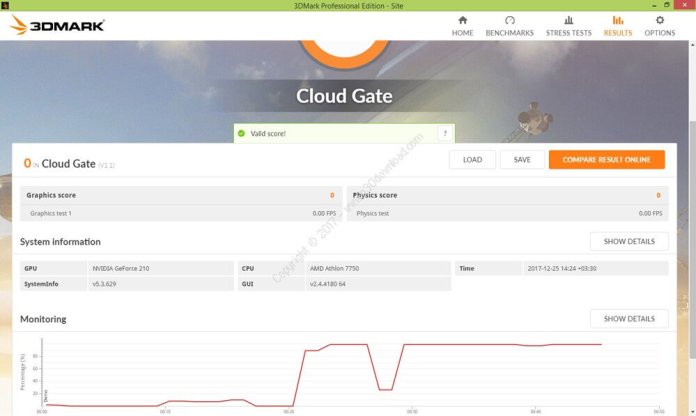This screenshot has height=416, width=696.
Task: Open the question mark help for valid score
Action: (x=445, y=133)
